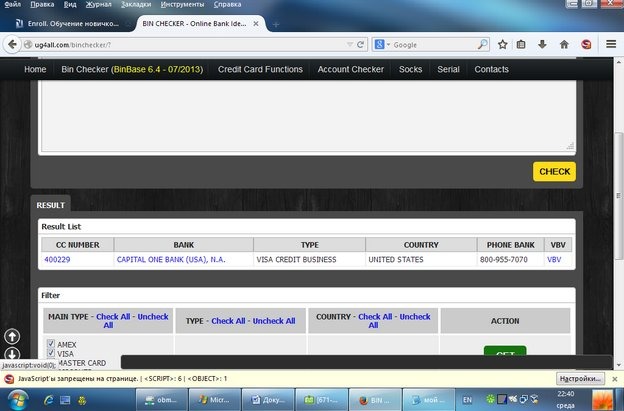Open the Закладки menu
624x411 pixels.
tap(136, 4)
